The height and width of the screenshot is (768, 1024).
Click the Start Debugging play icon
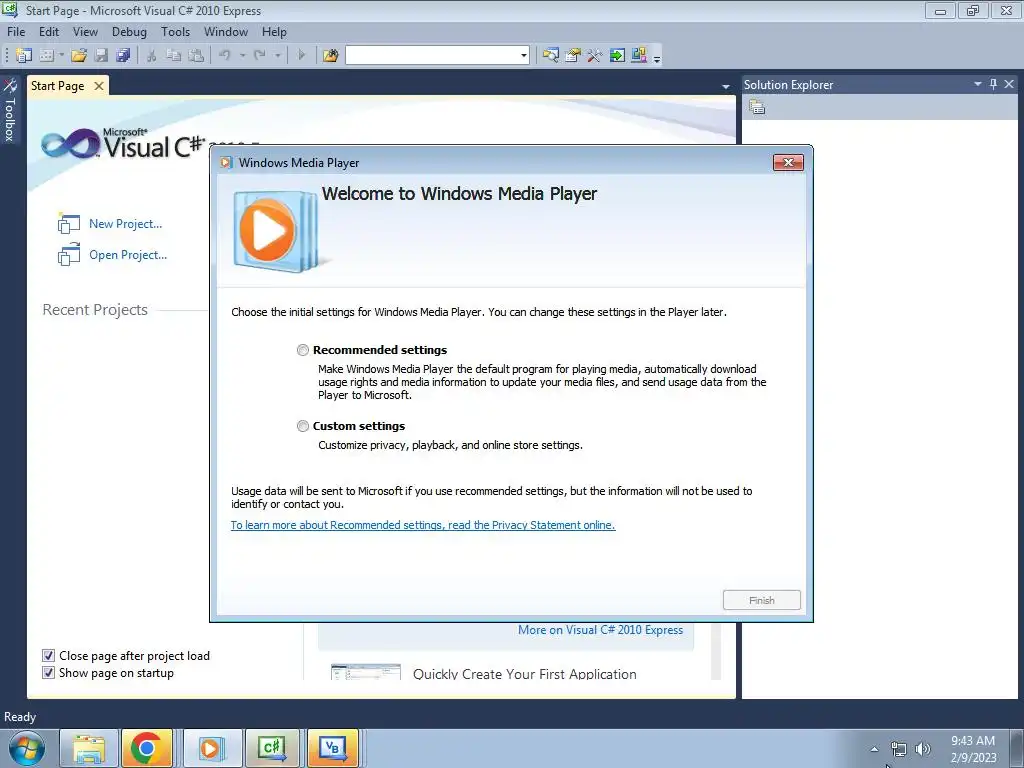coord(301,56)
